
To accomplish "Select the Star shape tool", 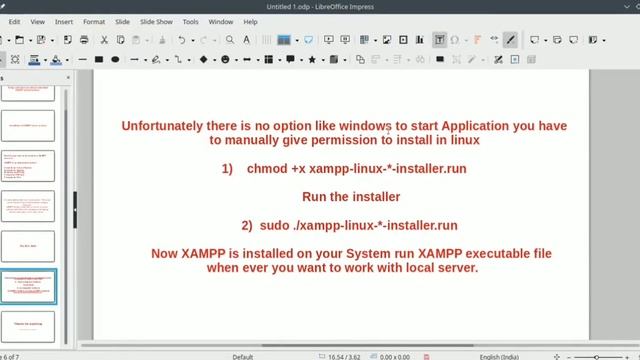I will 312,60.
